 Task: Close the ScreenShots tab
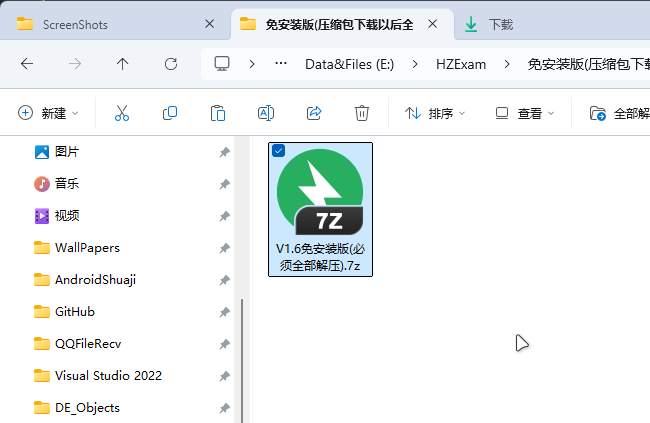210,24
